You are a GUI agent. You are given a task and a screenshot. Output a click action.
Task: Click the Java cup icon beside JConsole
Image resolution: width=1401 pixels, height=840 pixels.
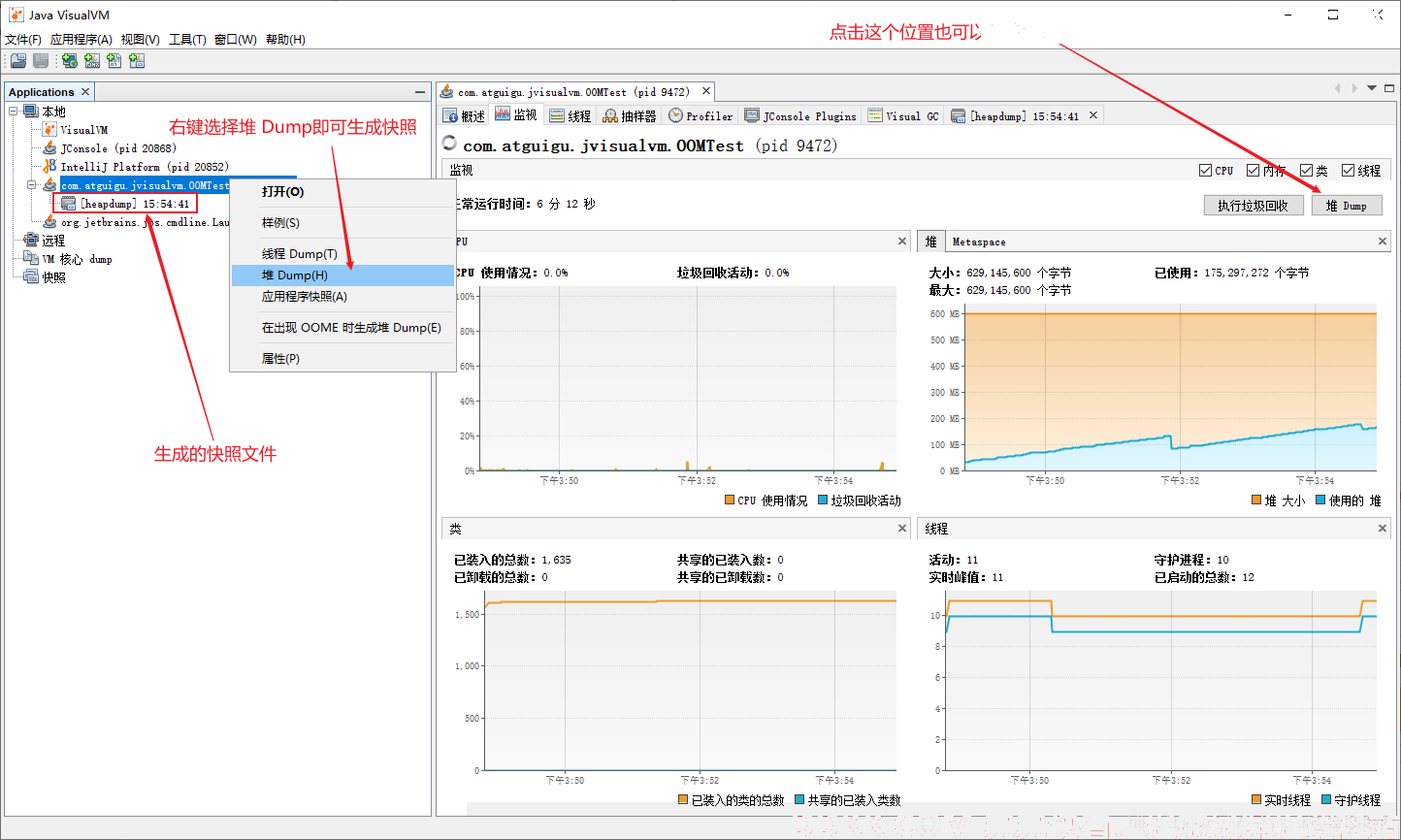49,147
